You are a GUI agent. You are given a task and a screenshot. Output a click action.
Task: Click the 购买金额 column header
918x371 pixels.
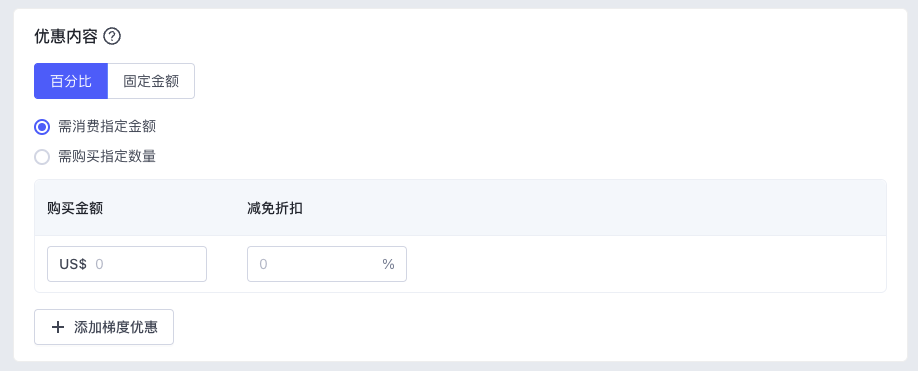(x=76, y=208)
